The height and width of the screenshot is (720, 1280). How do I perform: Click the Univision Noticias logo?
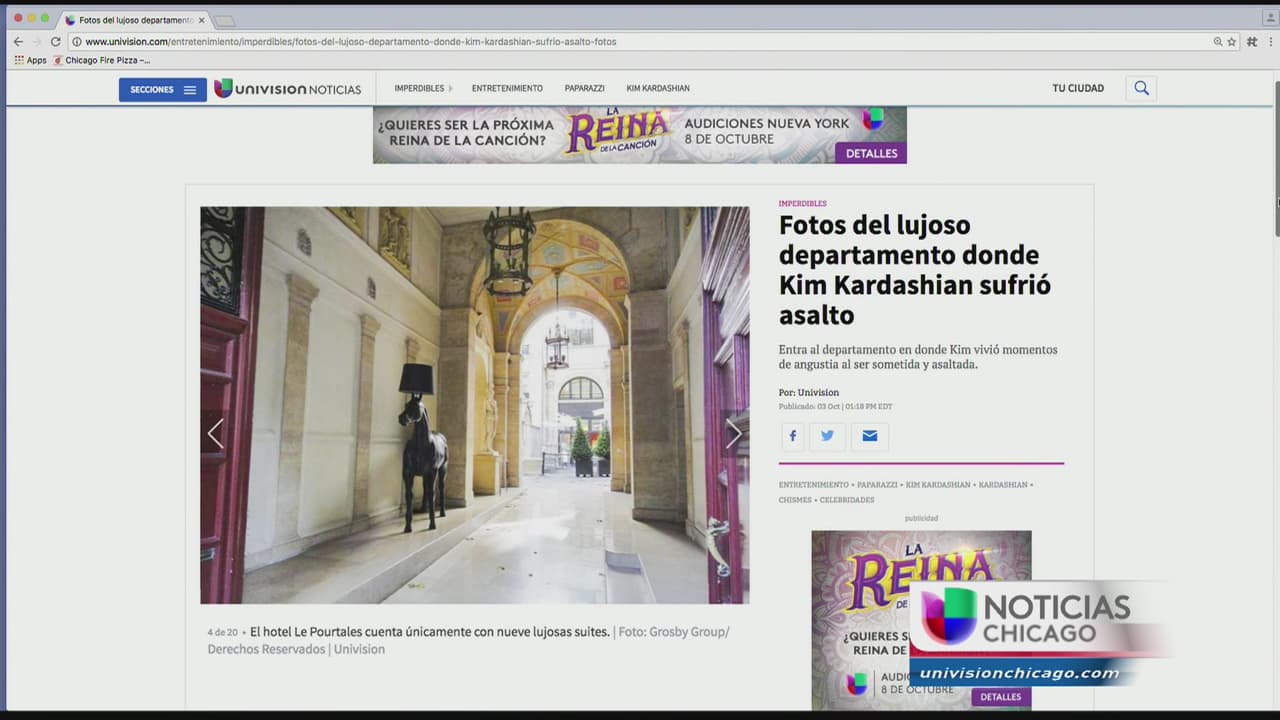point(288,89)
